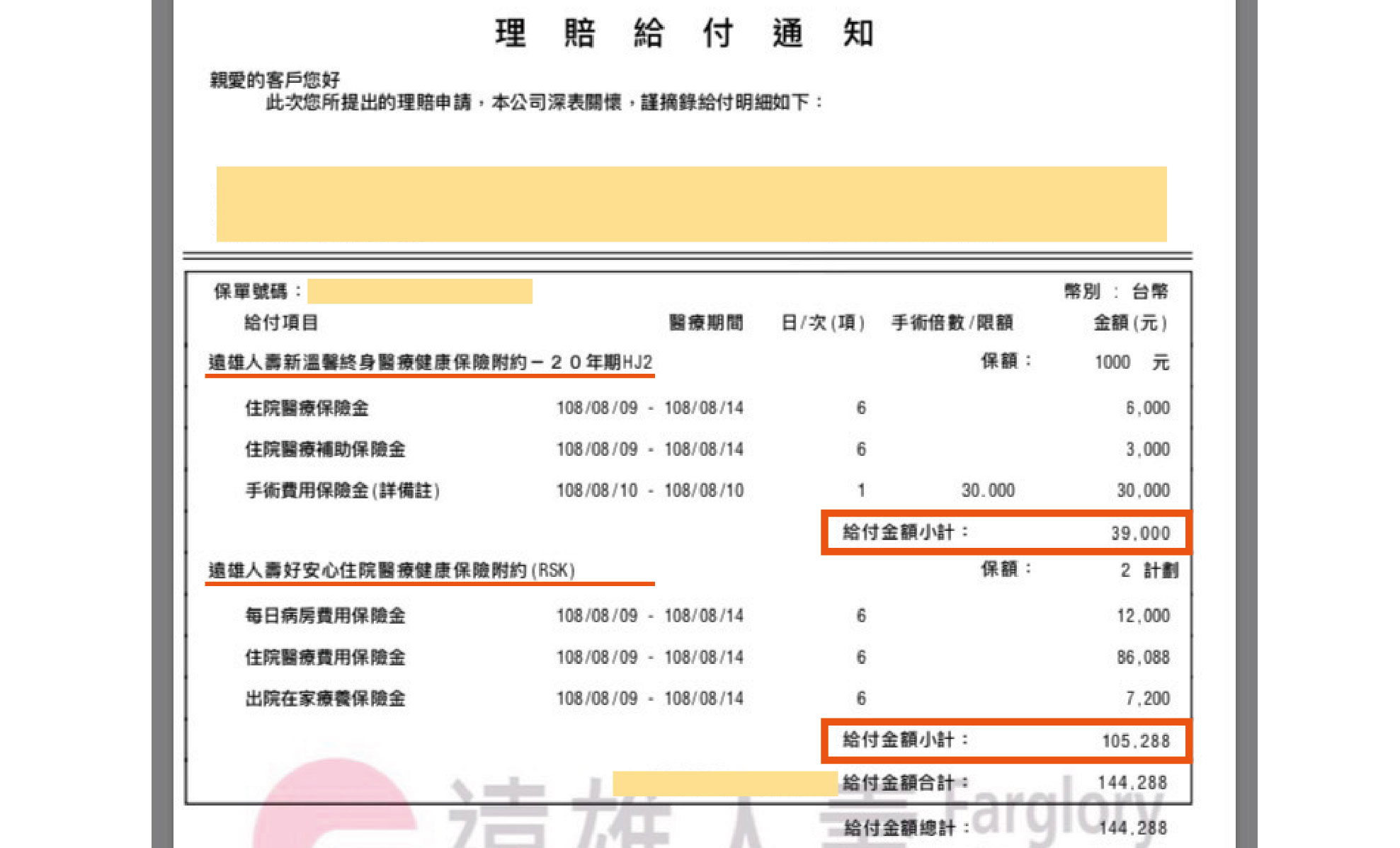Click the 144,288 amount beside 給付金額總計
Screen dimensions: 1400x848
coord(1133,827)
